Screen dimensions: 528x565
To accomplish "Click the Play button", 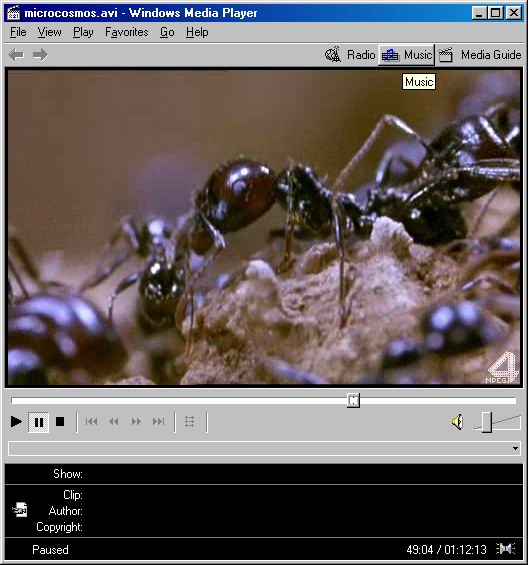I will pos(16,421).
